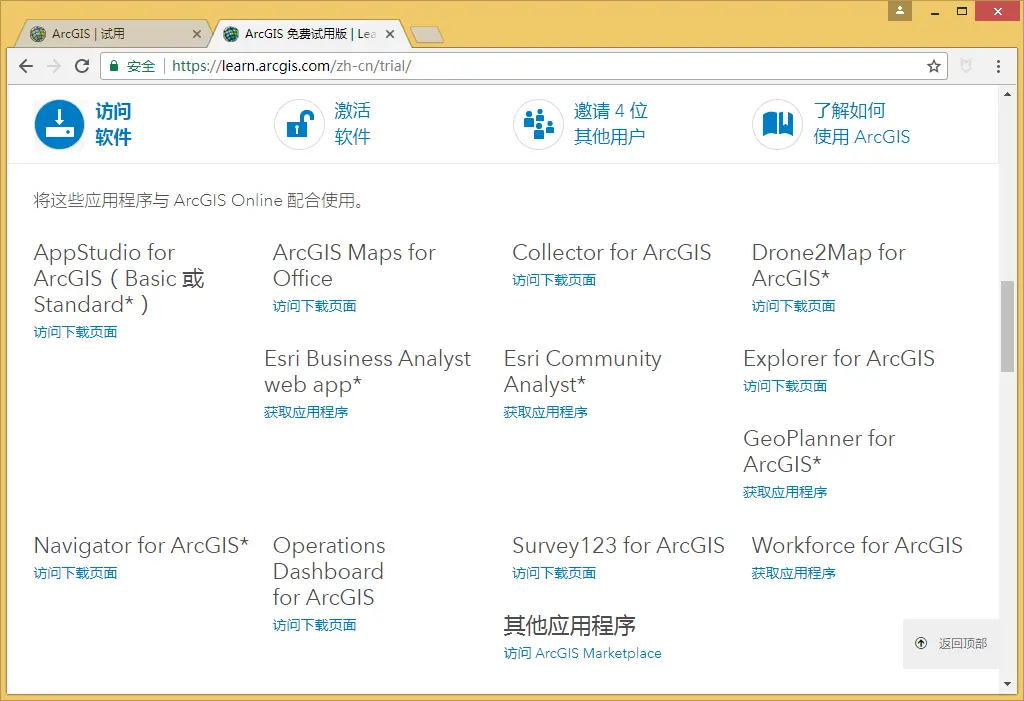
Task: Open Chrome three-dot menu
Action: pos(998,66)
